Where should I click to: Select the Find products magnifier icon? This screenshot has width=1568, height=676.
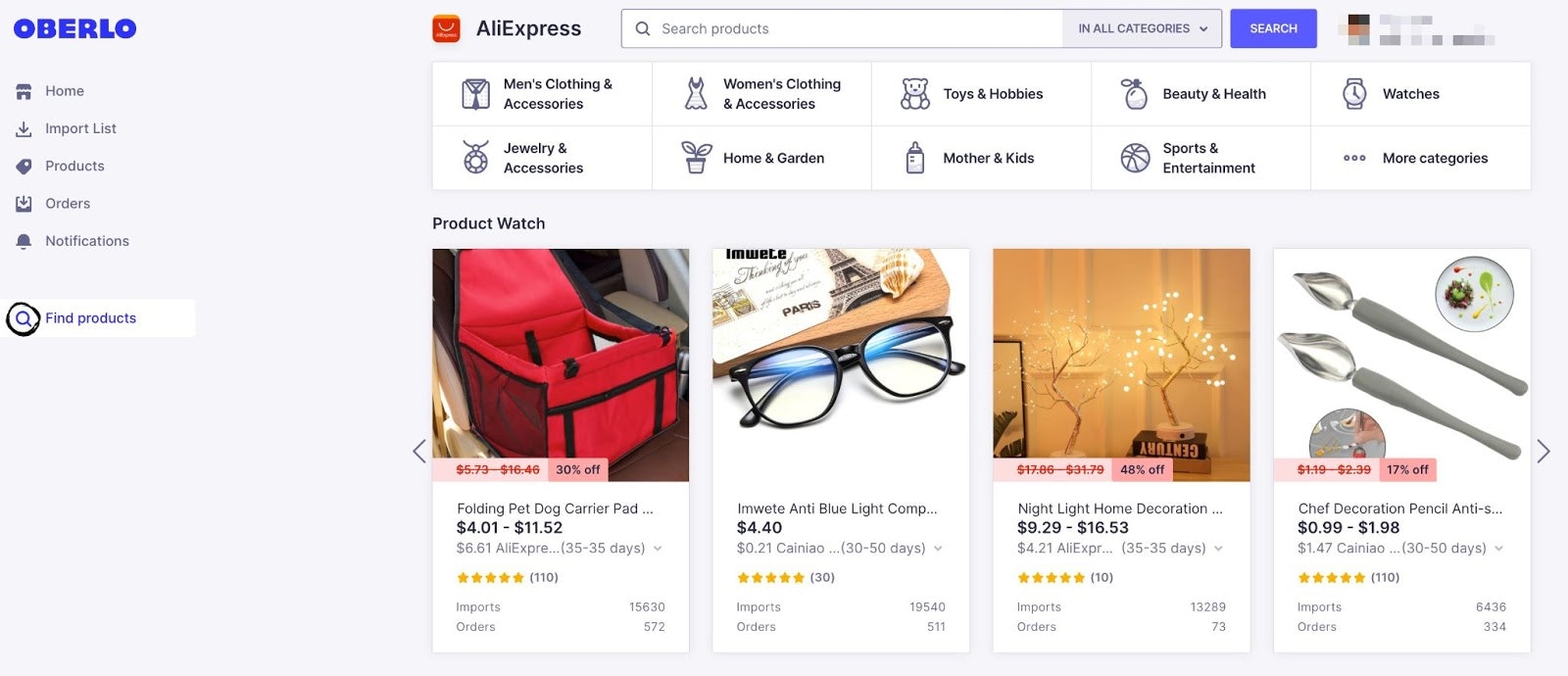pyautogui.click(x=24, y=318)
